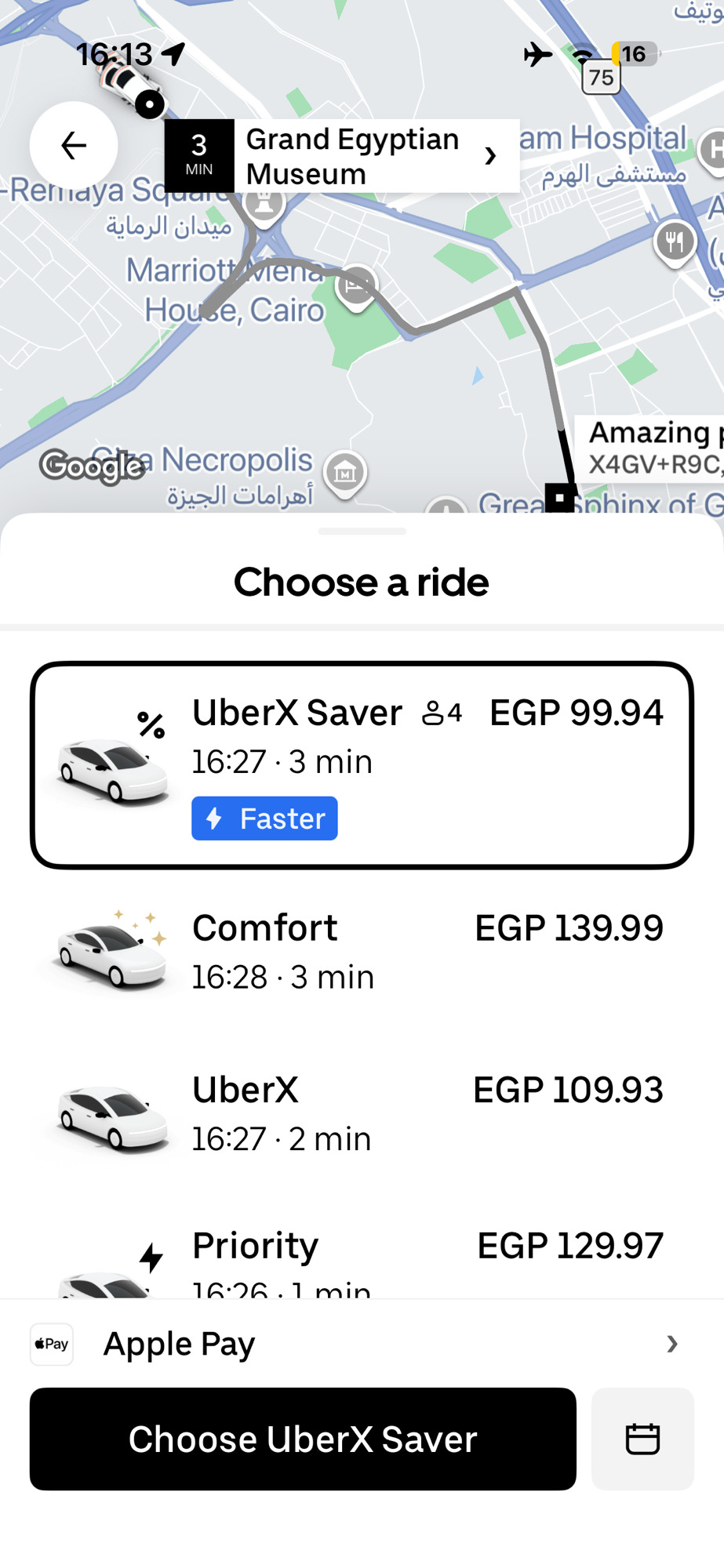Tap the pickup location dot marker
Viewport: 724px width, 1568px height.
point(149,103)
